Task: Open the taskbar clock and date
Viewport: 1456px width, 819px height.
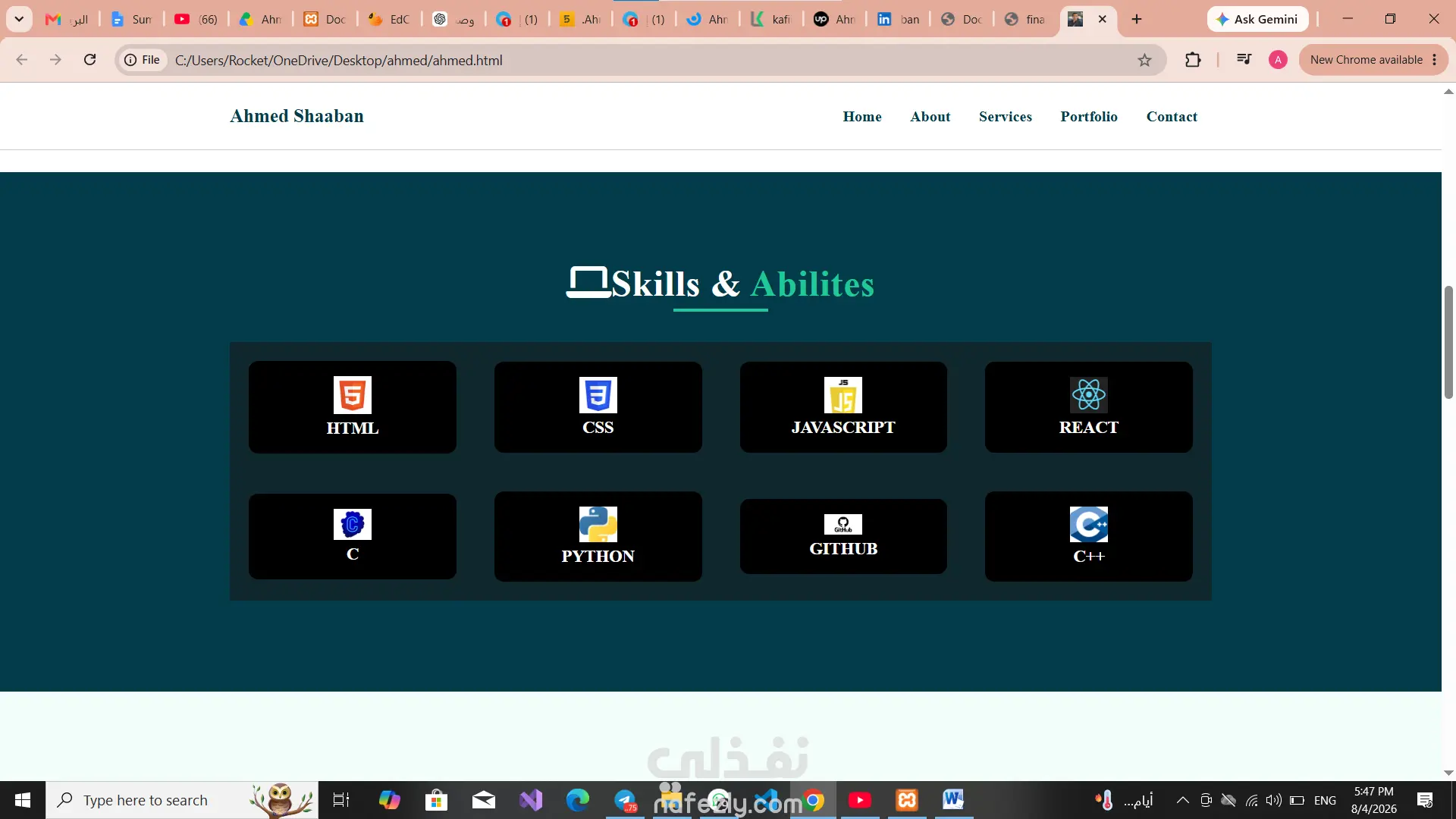Action: click(1373, 800)
